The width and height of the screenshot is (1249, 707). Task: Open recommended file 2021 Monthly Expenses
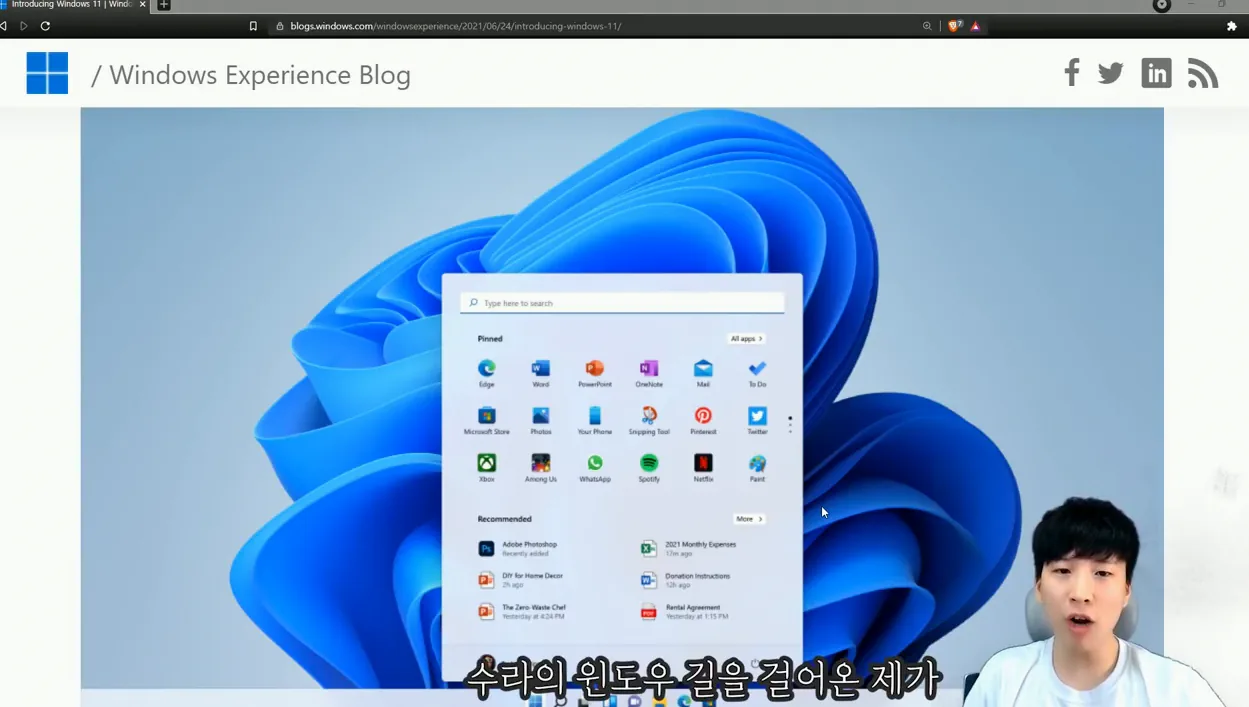click(x=689, y=548)
